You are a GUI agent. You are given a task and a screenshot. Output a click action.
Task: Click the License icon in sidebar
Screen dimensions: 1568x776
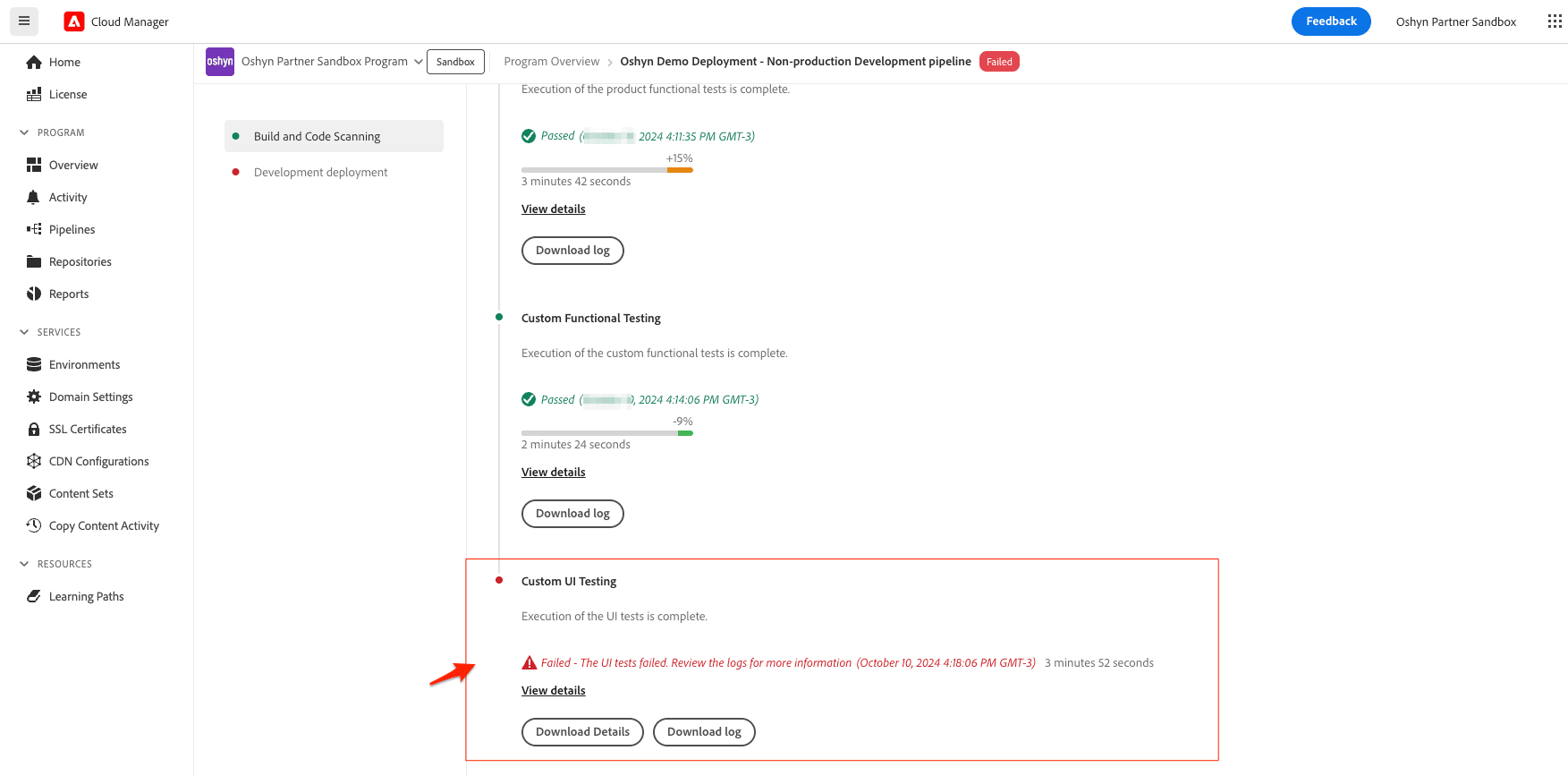[x=34, y=94]
